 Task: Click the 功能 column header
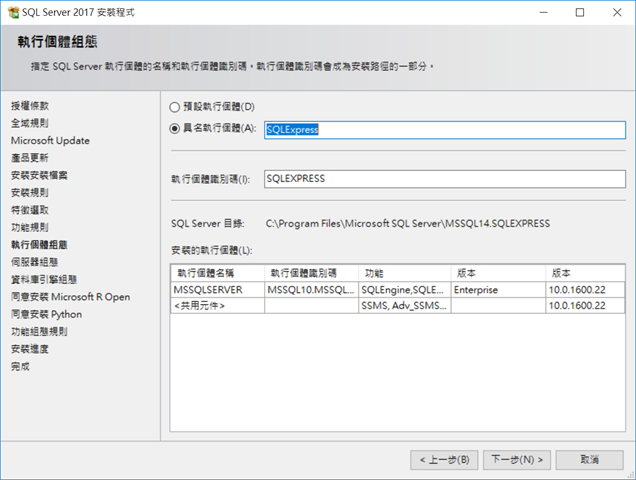pyautogui.click(x=405, y=273)
